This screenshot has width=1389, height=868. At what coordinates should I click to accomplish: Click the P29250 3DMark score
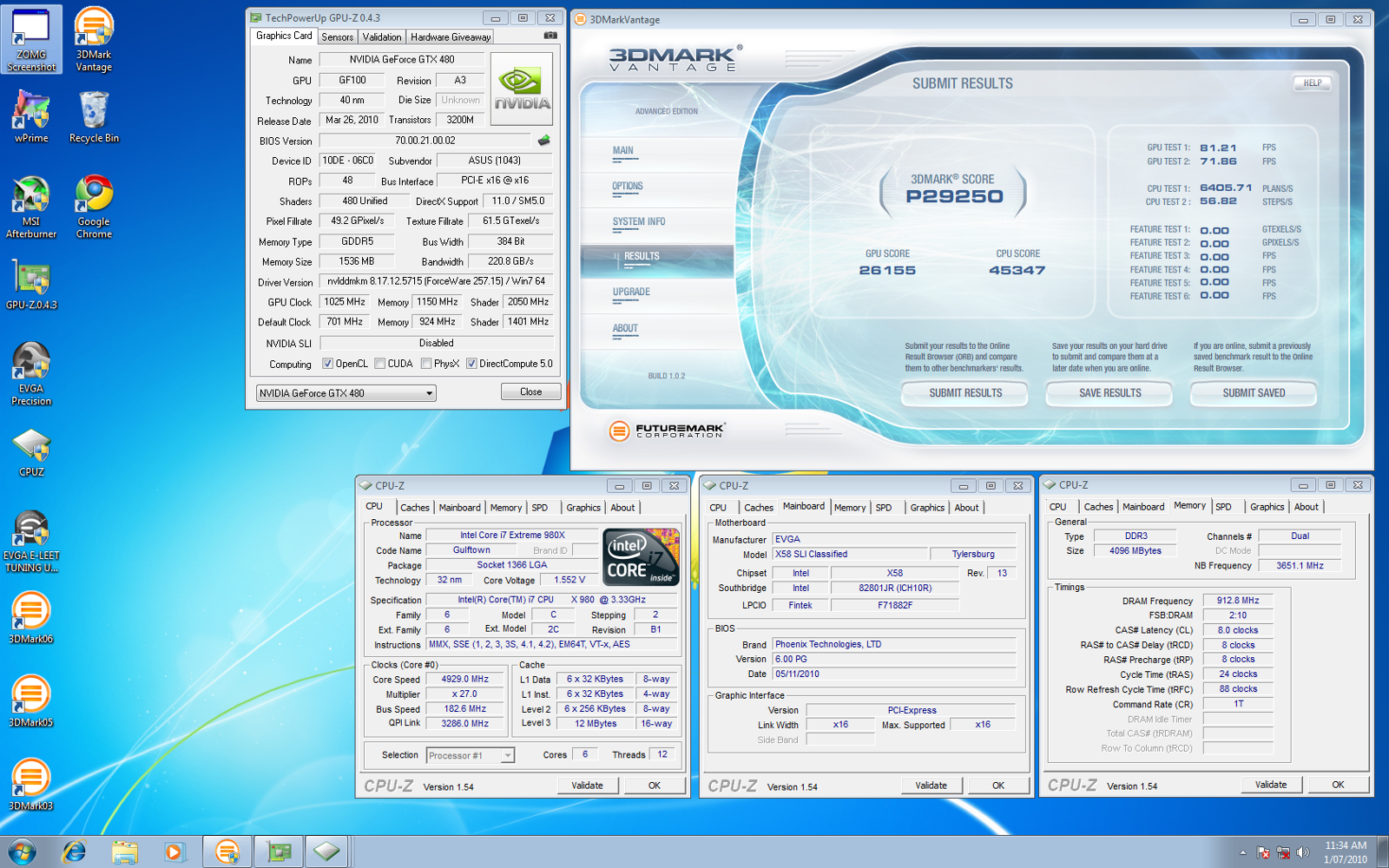tap(954, 196)
